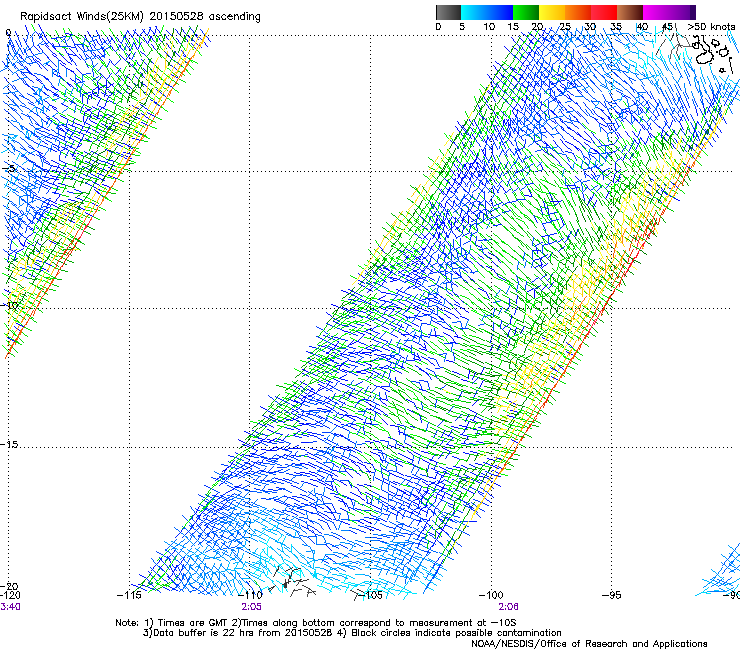Click the purple '2:08' time label
Screen dimensions: 740x650
click(x=508, y=607)
